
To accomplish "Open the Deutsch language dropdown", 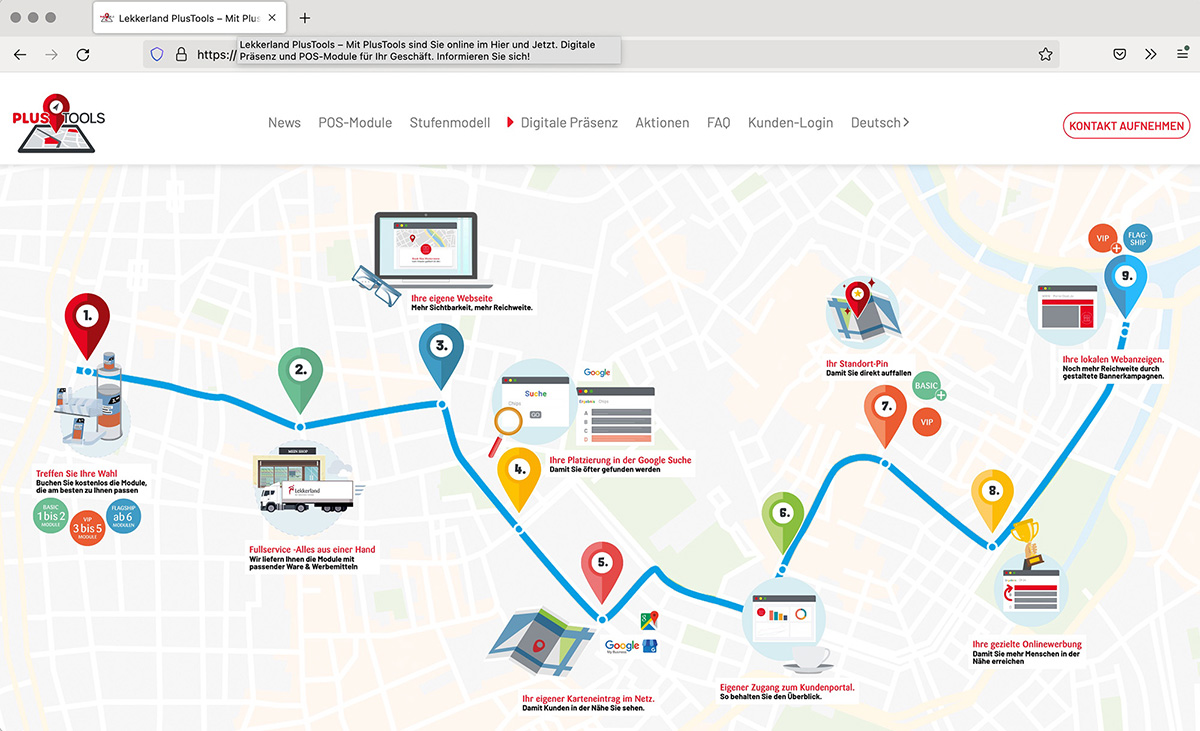I will pos(880,123).
